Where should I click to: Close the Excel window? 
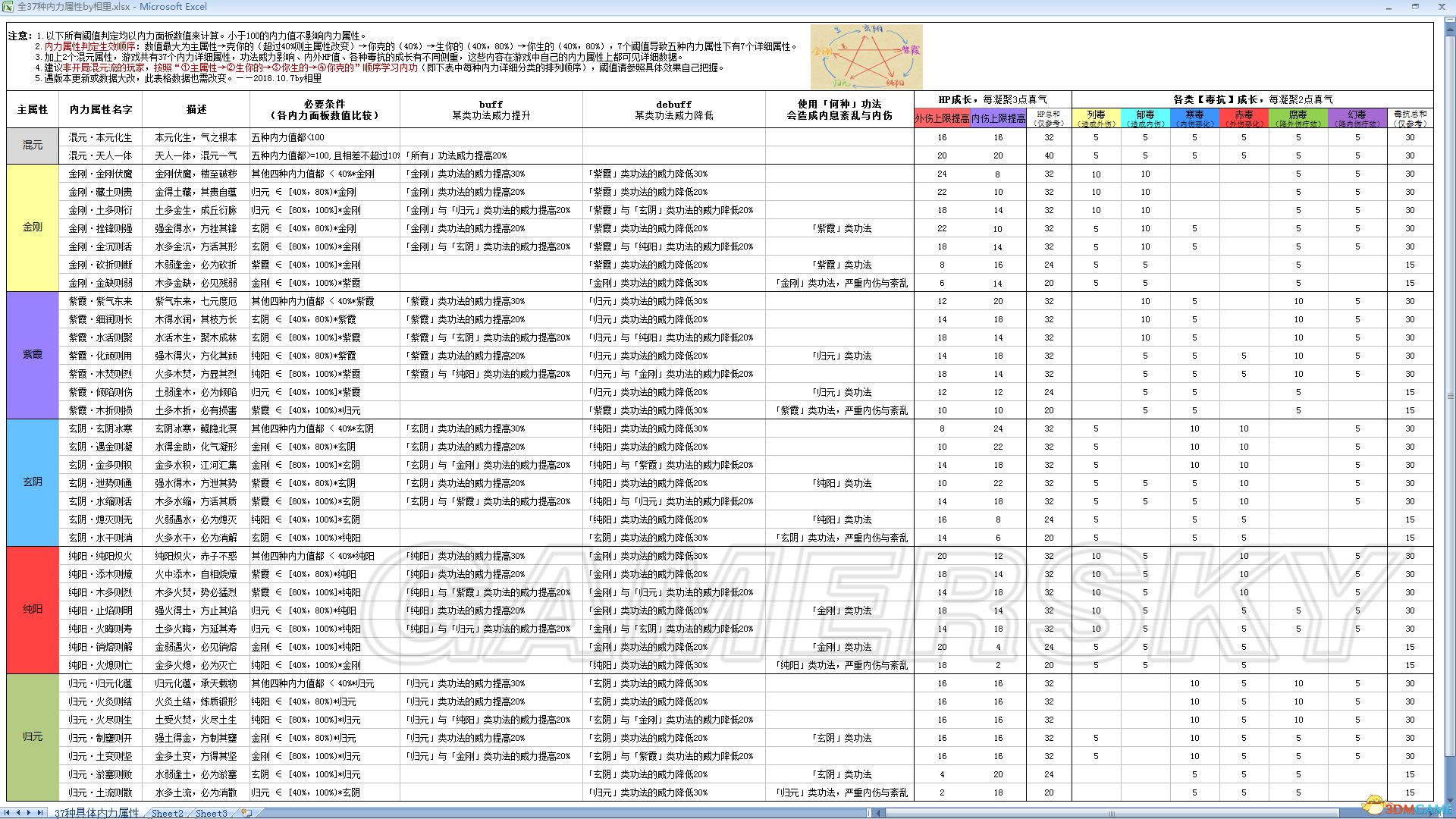1441,7
